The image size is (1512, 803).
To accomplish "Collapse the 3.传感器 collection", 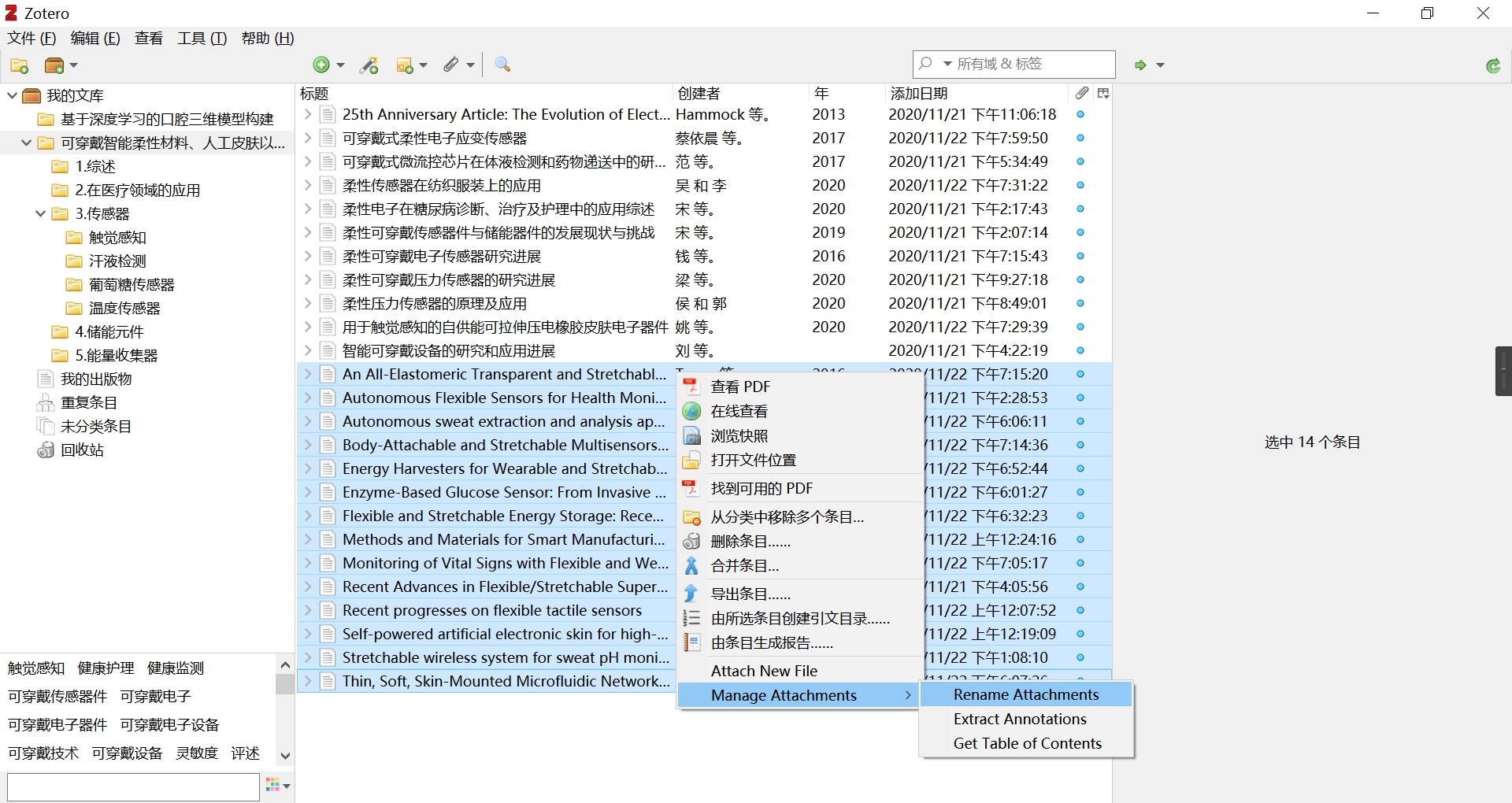I will pos(40,213).
